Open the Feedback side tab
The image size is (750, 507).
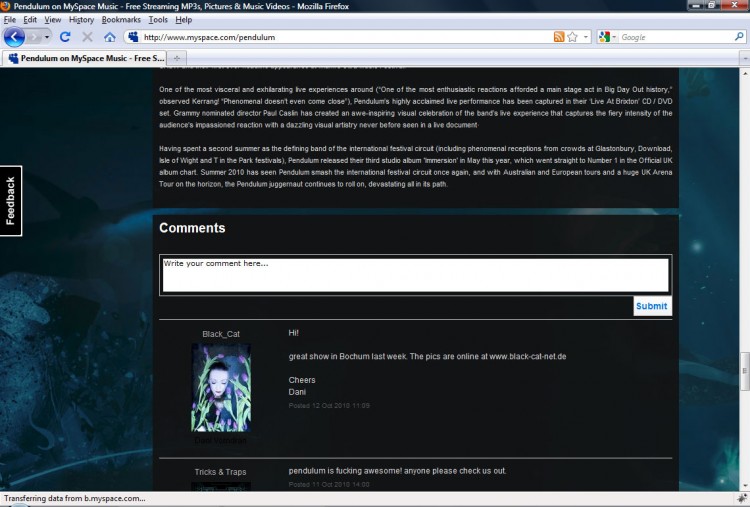(11, 201)
